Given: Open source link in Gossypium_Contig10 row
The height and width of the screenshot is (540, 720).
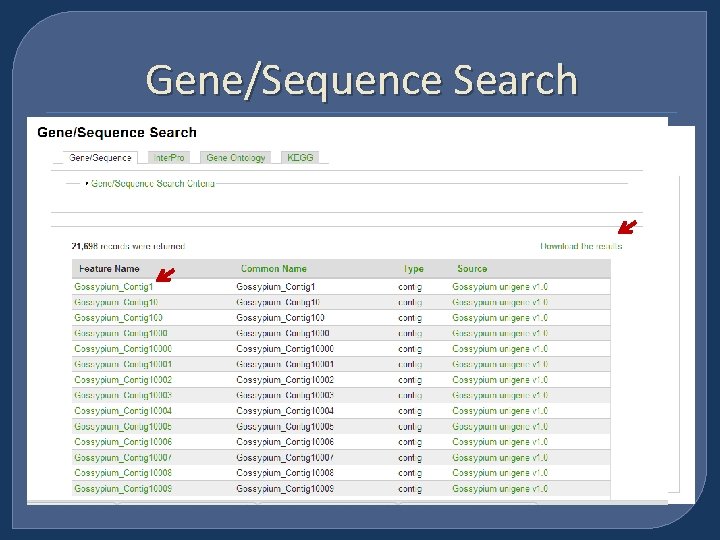Looking at the screenshot, I should coord(500,303).
